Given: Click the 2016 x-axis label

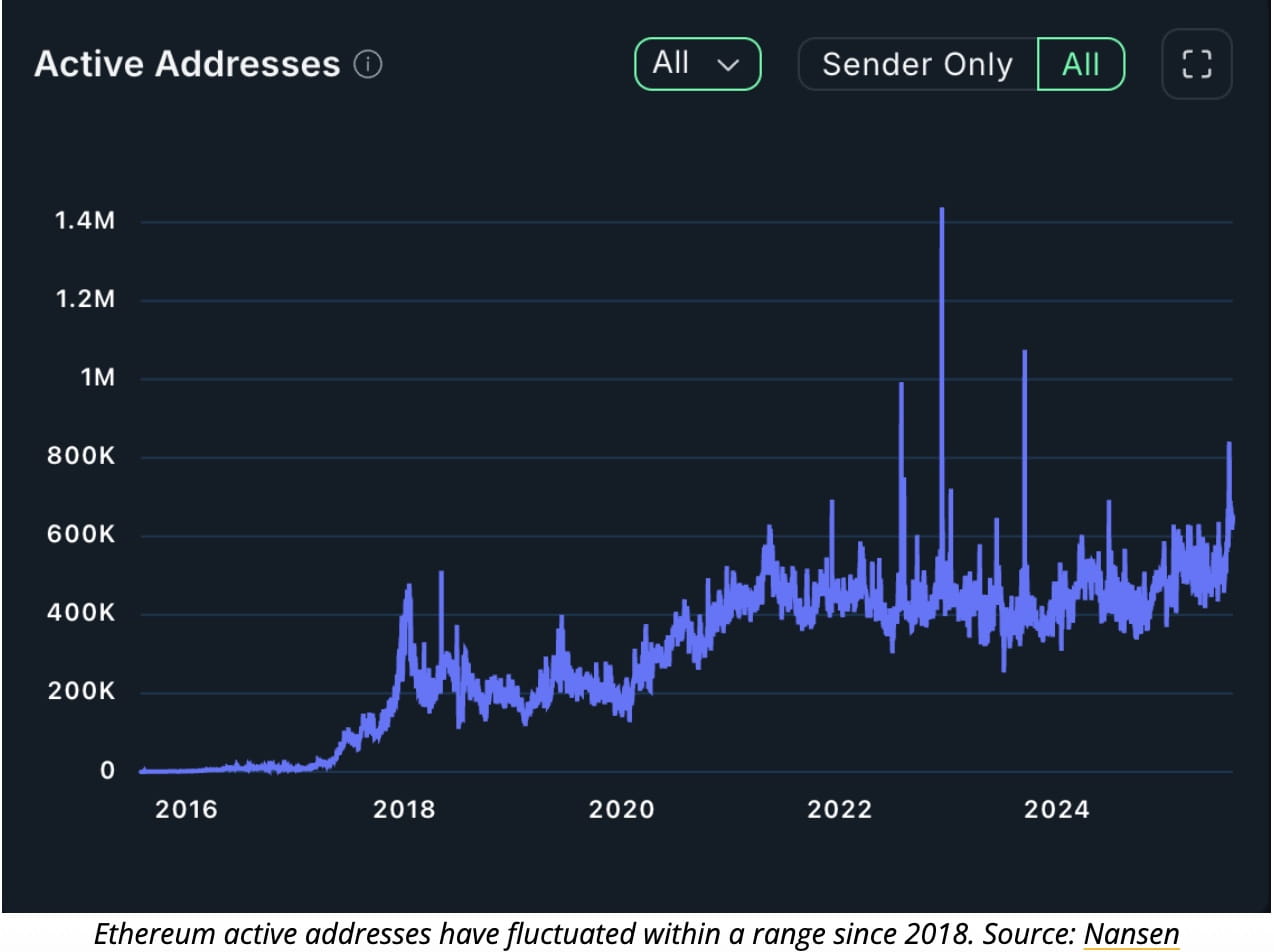Looking at the screenshot, I should [x=186, y=809].
